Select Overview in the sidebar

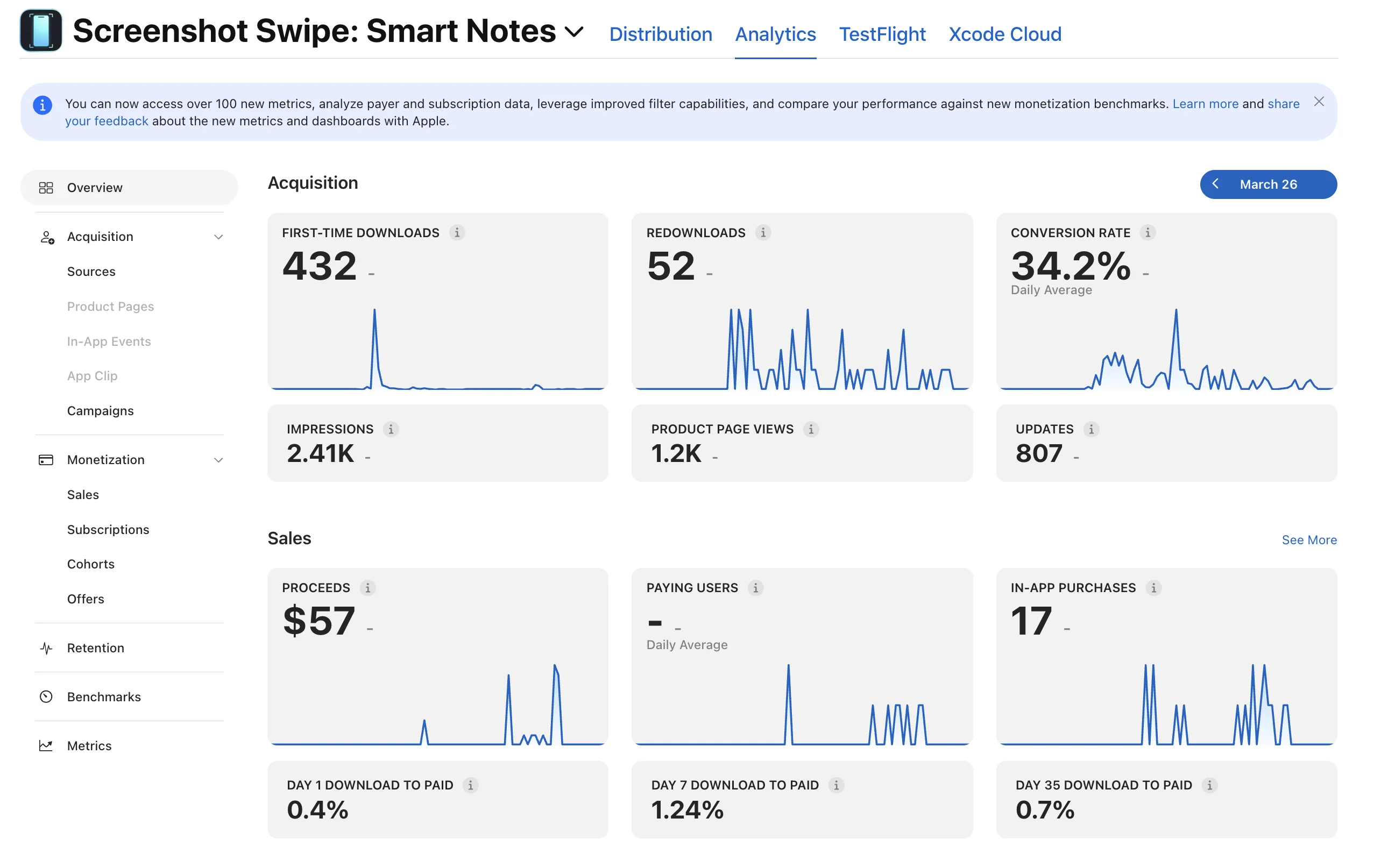click(129, 188)
